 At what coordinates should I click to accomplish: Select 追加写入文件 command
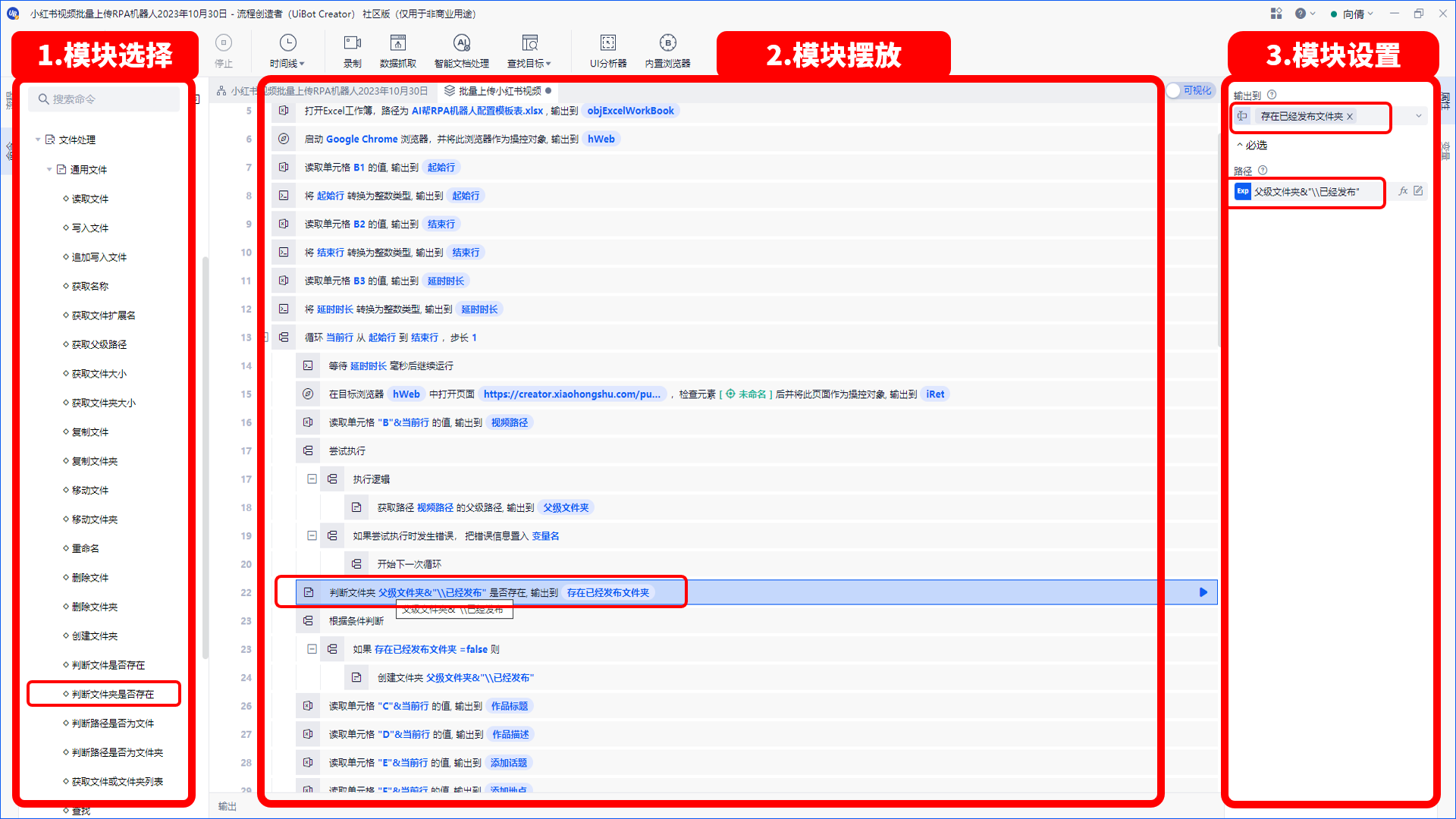(99, 257)
